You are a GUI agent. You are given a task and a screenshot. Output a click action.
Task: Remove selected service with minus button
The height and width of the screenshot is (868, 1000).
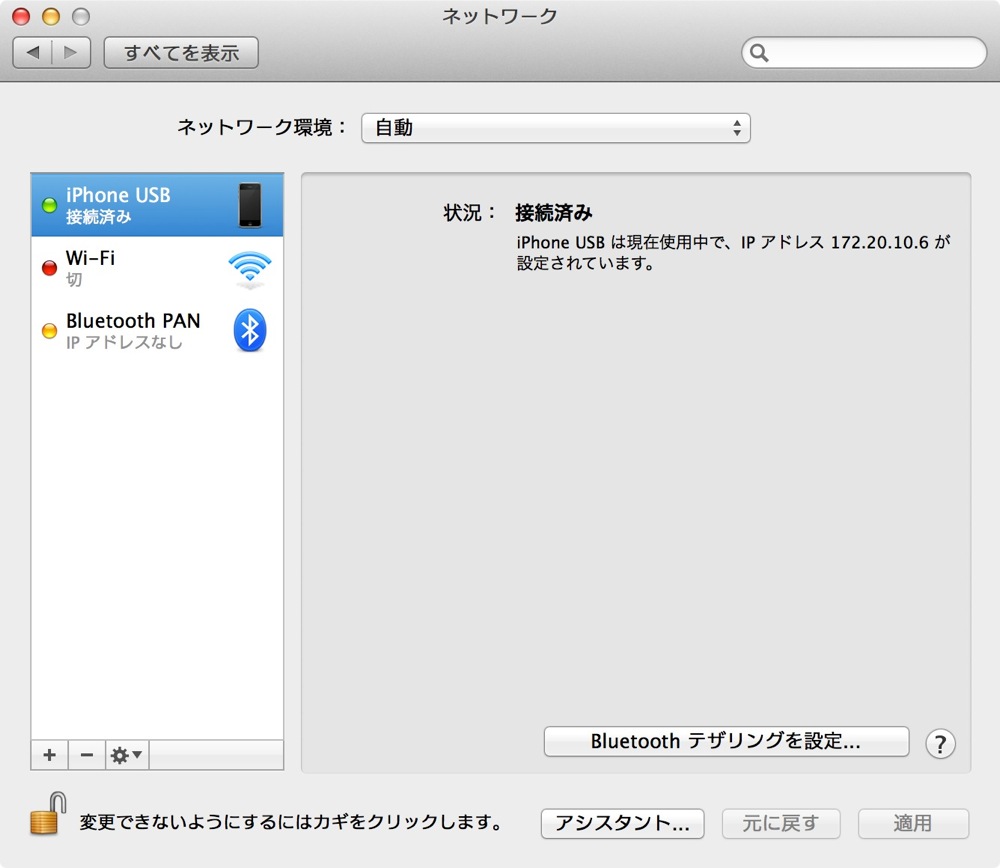tap(87, 755)
